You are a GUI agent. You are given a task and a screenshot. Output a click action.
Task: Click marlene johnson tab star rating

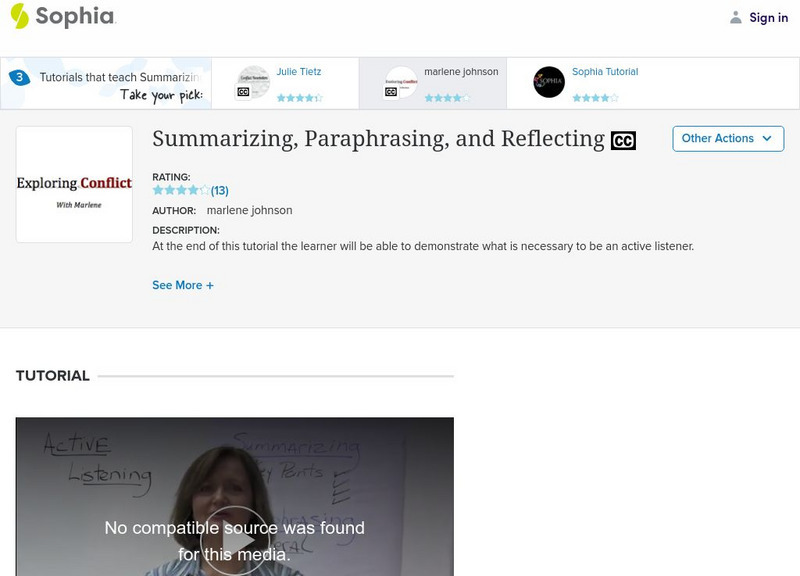pyautogui.click(x=447, y=97)
